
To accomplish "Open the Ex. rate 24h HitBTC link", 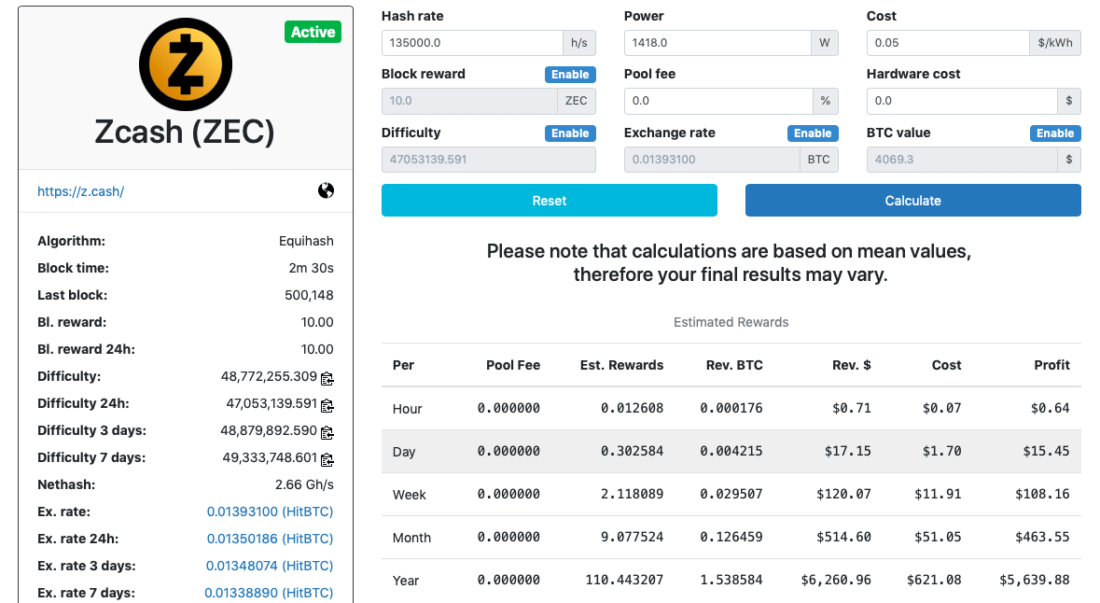I will click(x=270, y=539).
